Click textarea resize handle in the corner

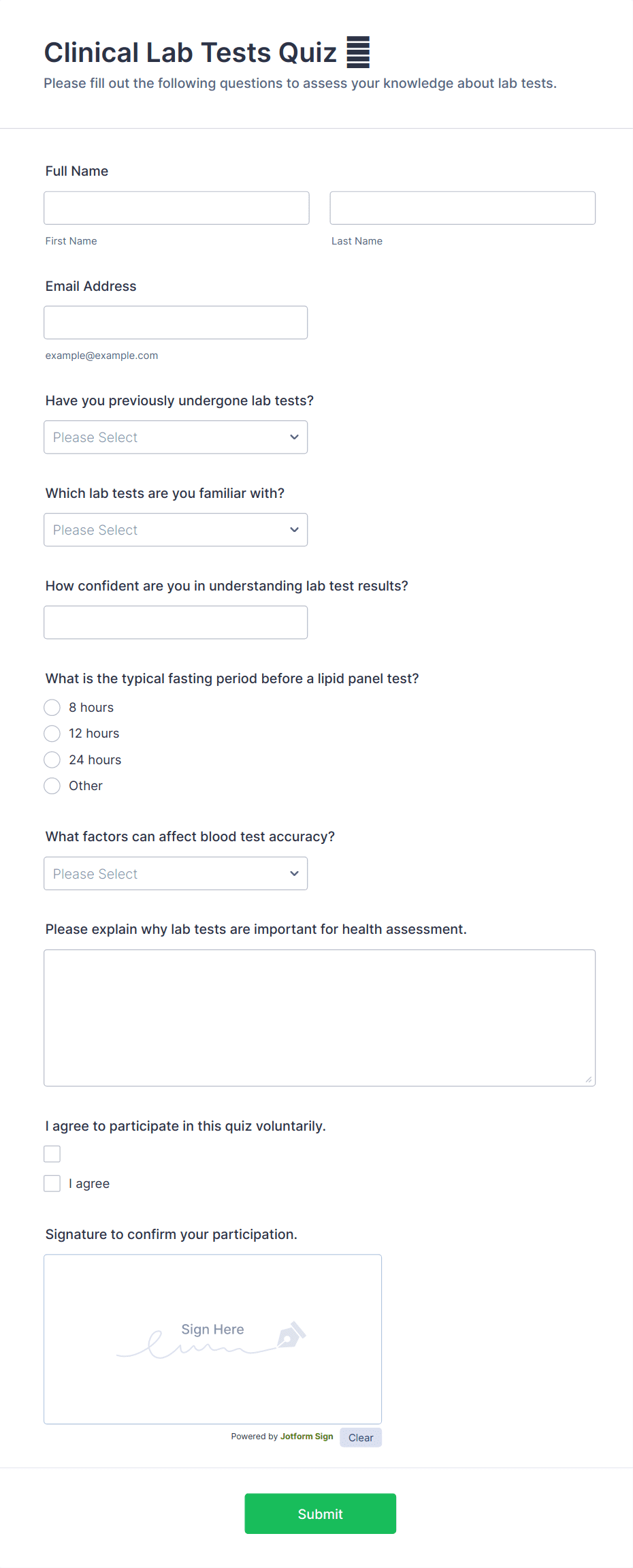pyautogui.click(x=588, y=1079)
